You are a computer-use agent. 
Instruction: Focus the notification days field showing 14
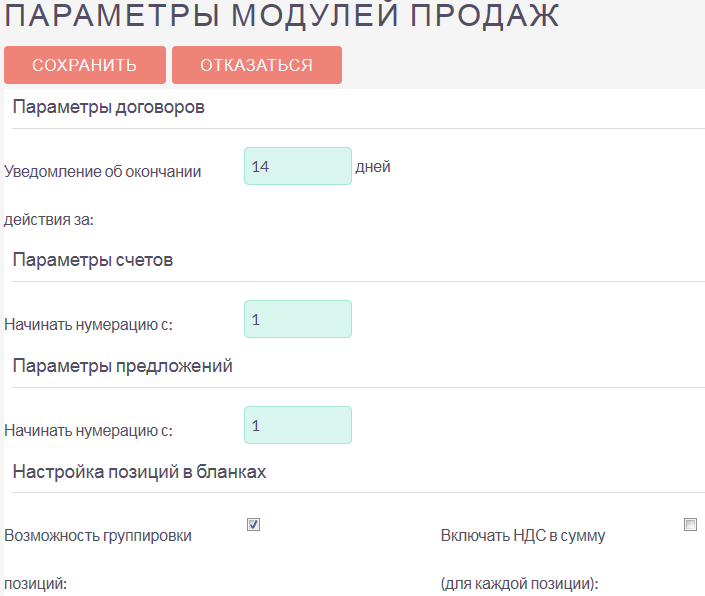tap(298, 166)
